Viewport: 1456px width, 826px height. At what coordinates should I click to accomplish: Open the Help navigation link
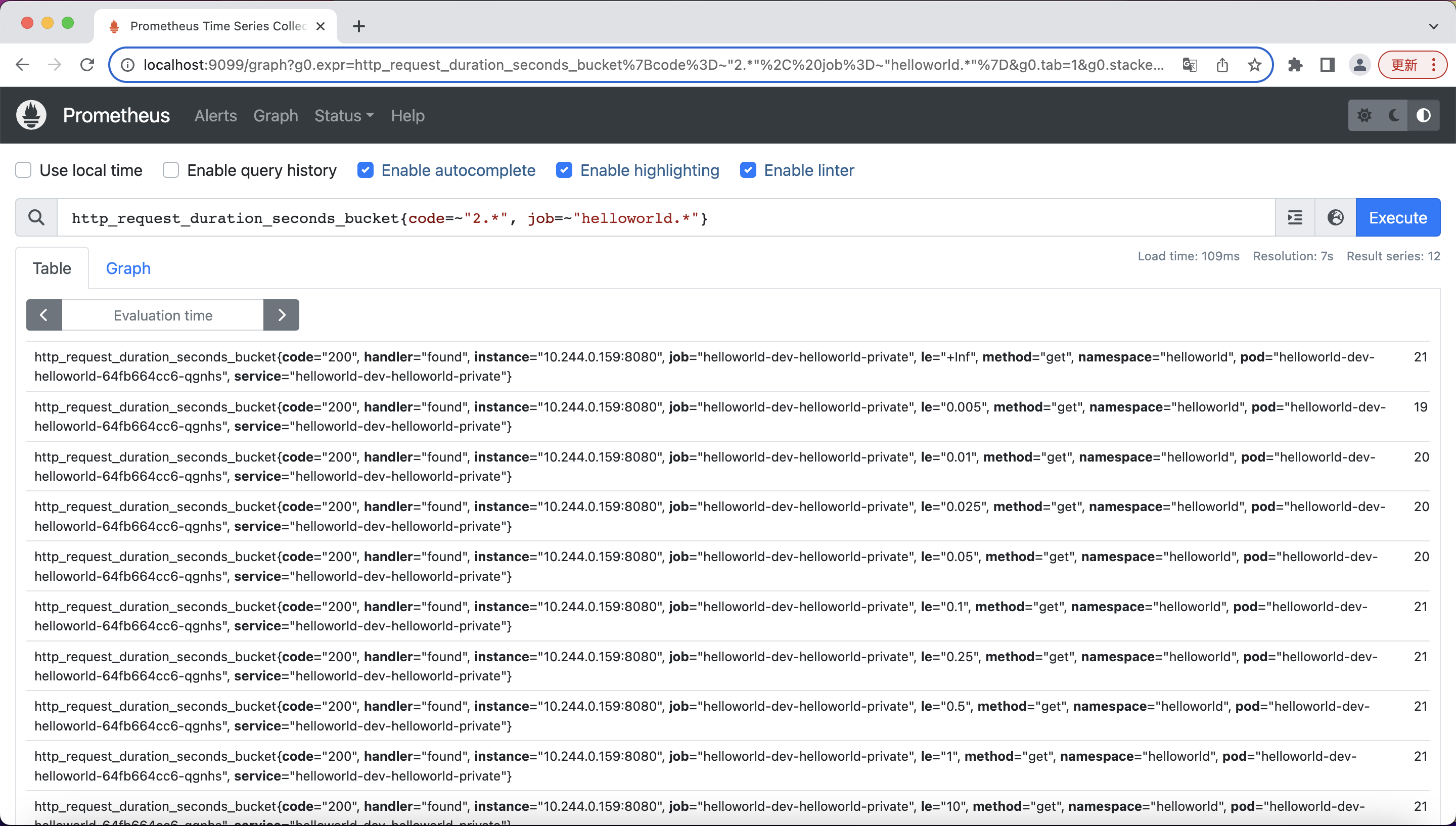click(x=407, y=116)
